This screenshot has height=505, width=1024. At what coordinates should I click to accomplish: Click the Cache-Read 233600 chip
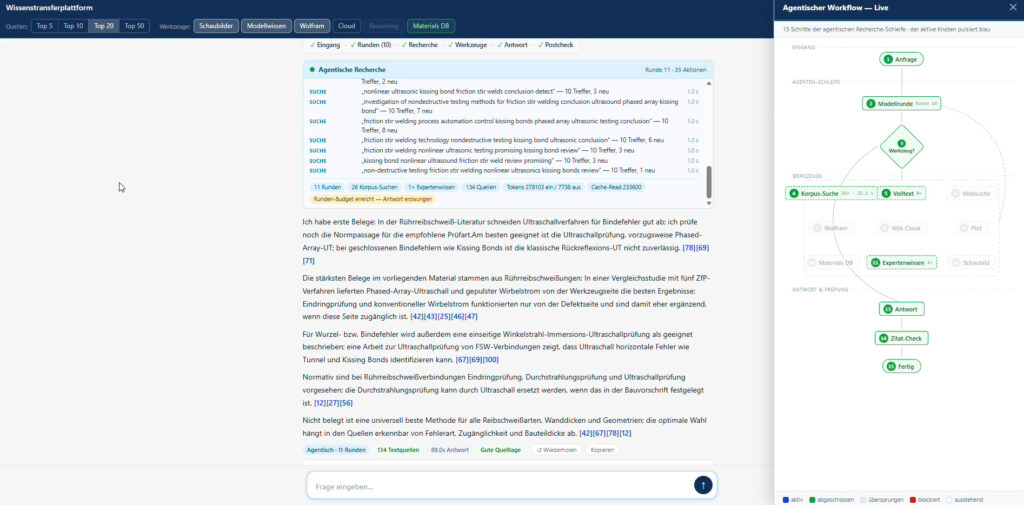[x=616, y=187]
